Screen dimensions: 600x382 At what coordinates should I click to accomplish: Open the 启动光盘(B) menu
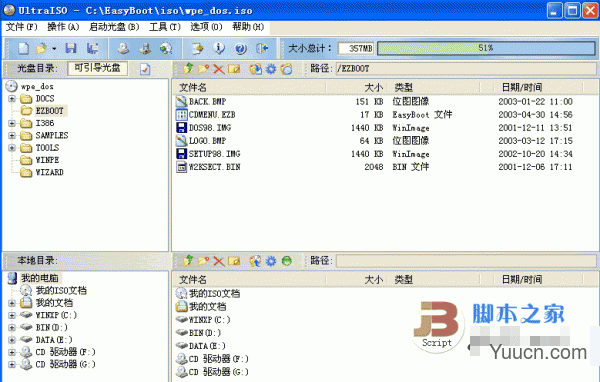click(x=114, y=27)
